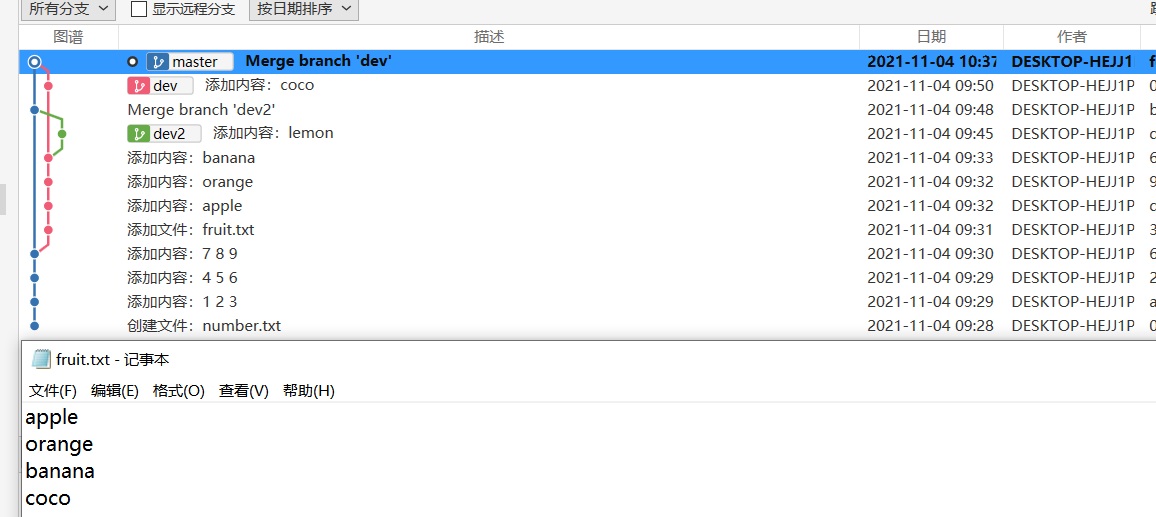Select the 添加内容：7 8 9 commit
The width and height of the screenshot is (1156, 517).
click(x=588, y=254)
